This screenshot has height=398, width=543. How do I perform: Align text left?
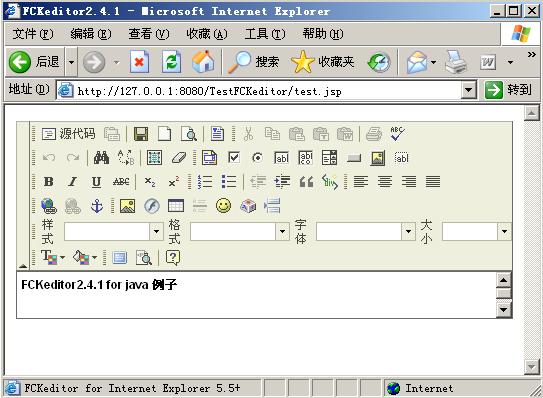(361, 182)
